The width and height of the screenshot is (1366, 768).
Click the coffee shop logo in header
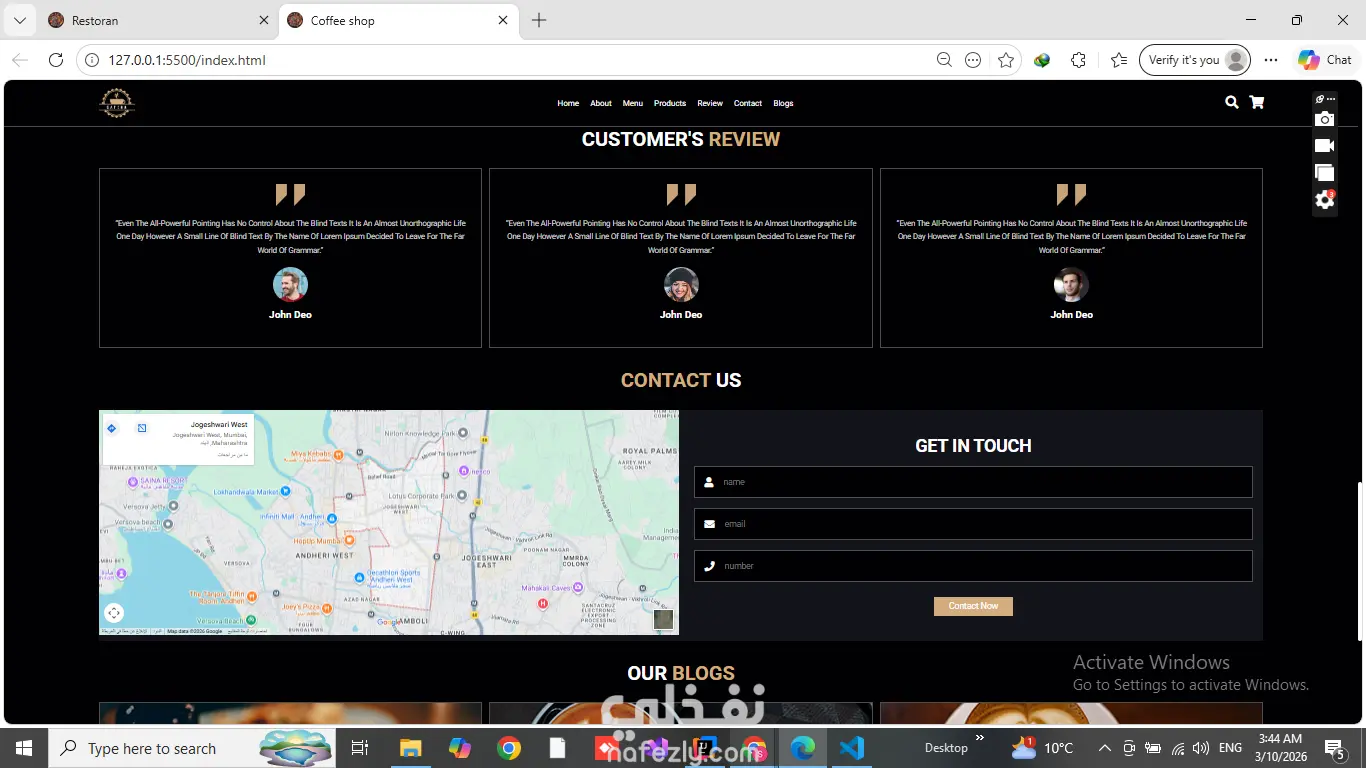tap(117, 103)
